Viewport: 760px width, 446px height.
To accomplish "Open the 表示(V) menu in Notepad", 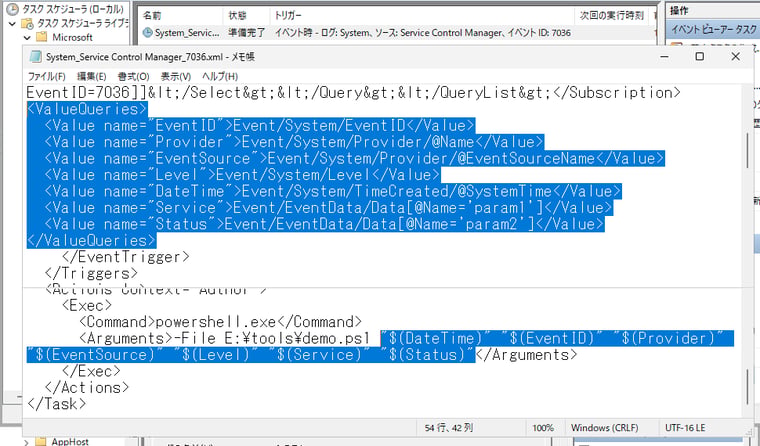I will 175,77.
